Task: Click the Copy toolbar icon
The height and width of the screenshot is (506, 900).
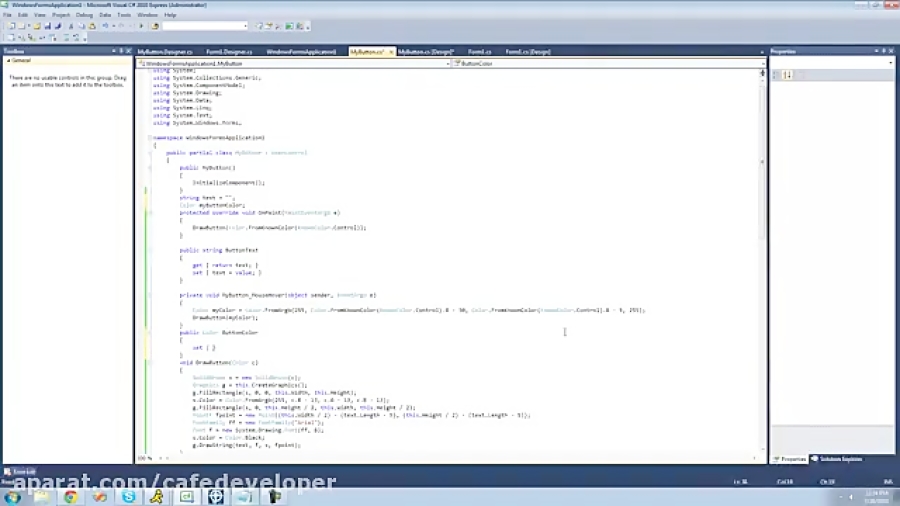Action: (82, 26)
